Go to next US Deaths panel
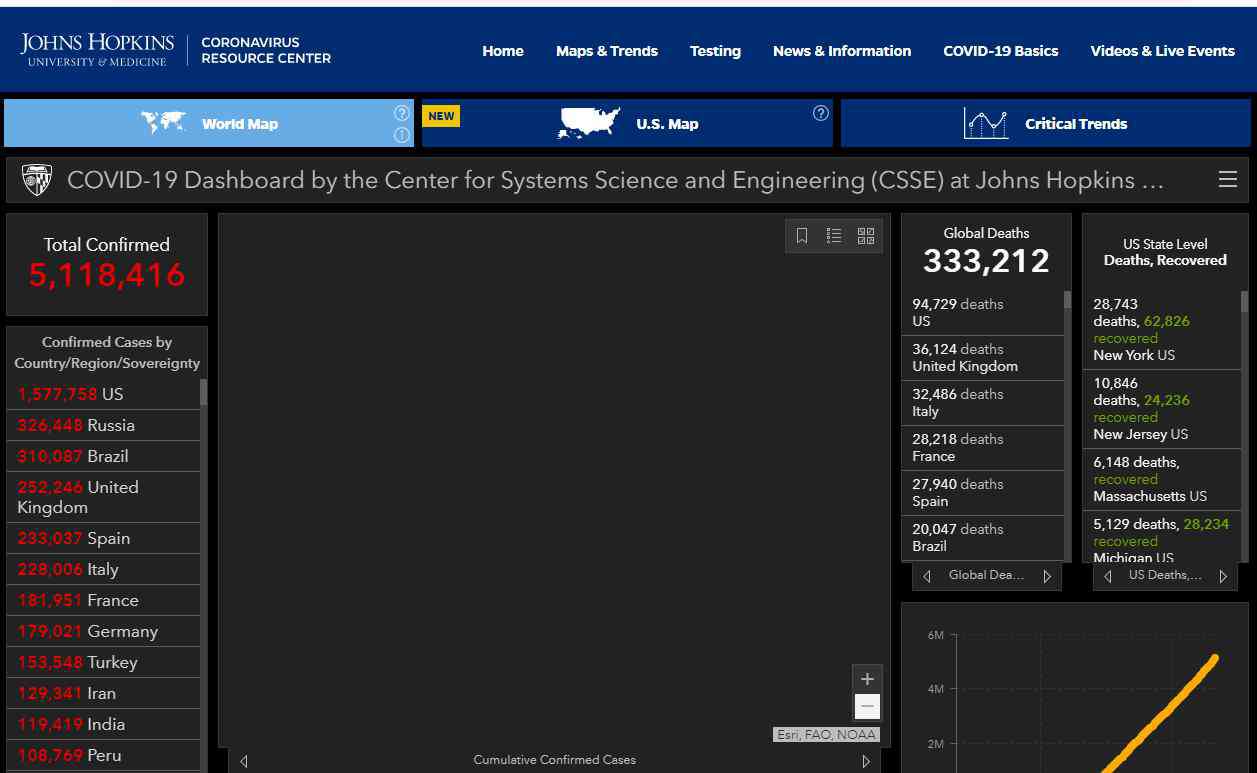 1223,576
